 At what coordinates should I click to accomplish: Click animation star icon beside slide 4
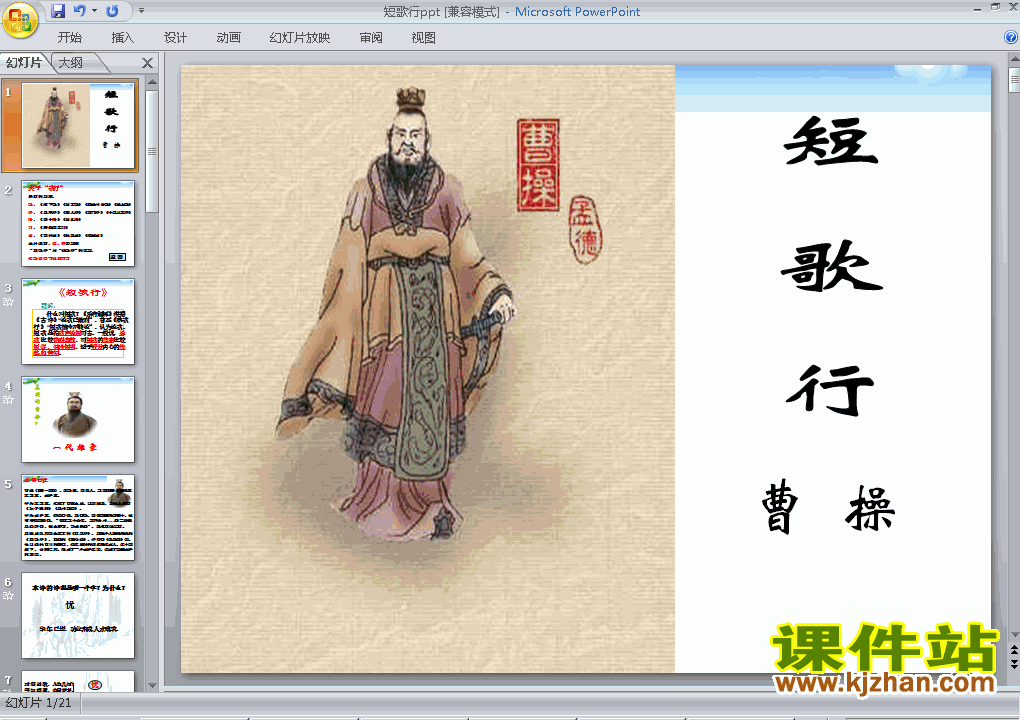[8, 400]
